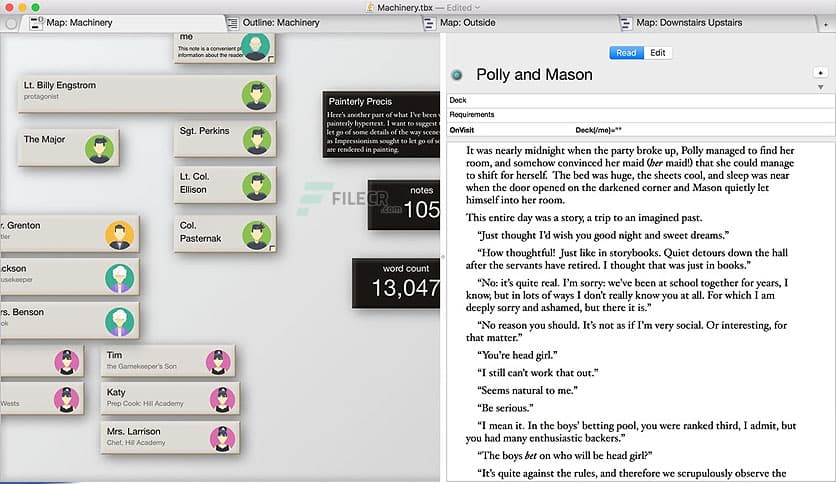Select the Lt. Billy Engstrom note
This screenshot has height=484, width=836.
pyautogui.click(x=147, y=94)
